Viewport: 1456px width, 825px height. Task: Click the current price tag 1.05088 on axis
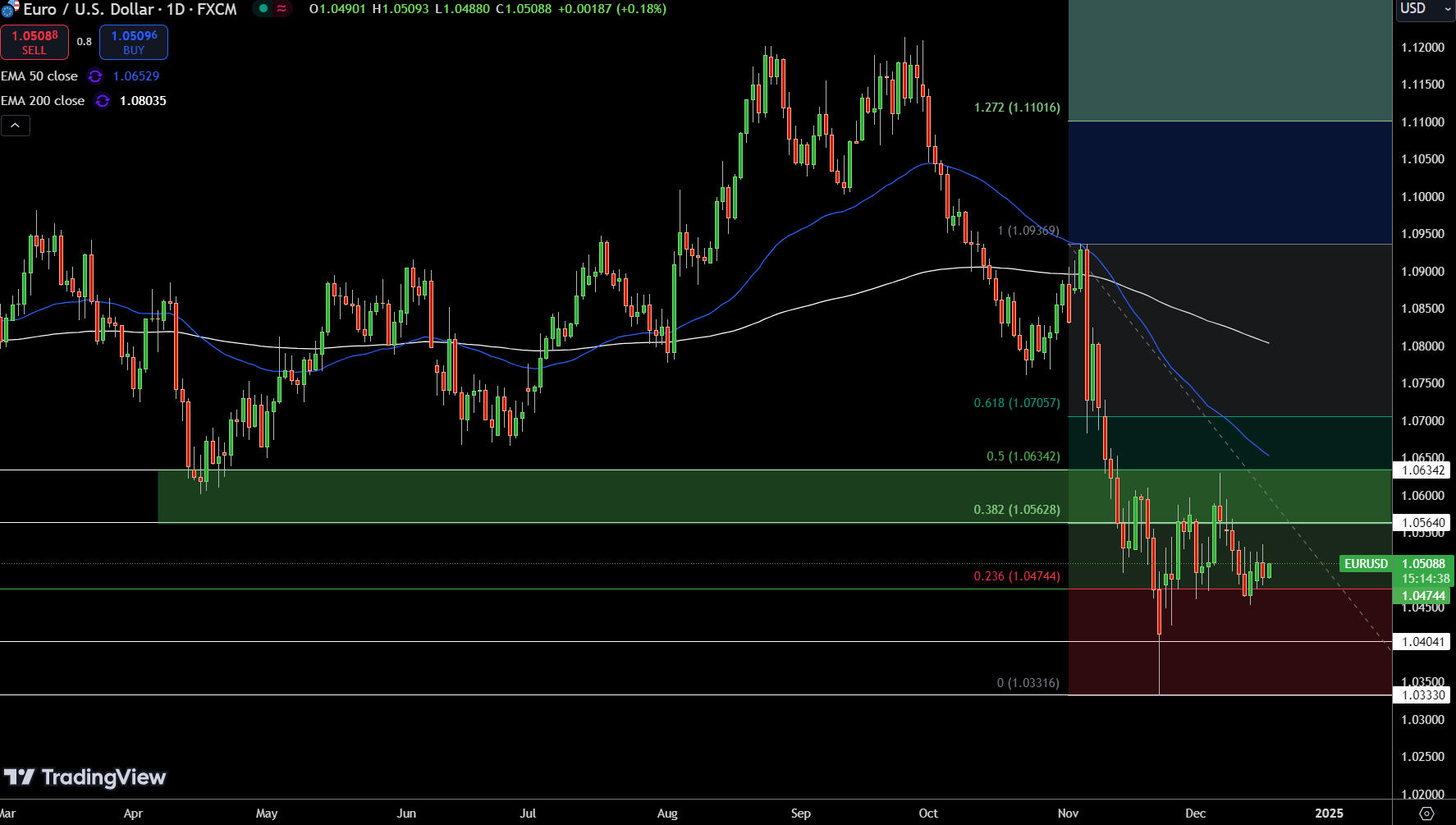1424,564
